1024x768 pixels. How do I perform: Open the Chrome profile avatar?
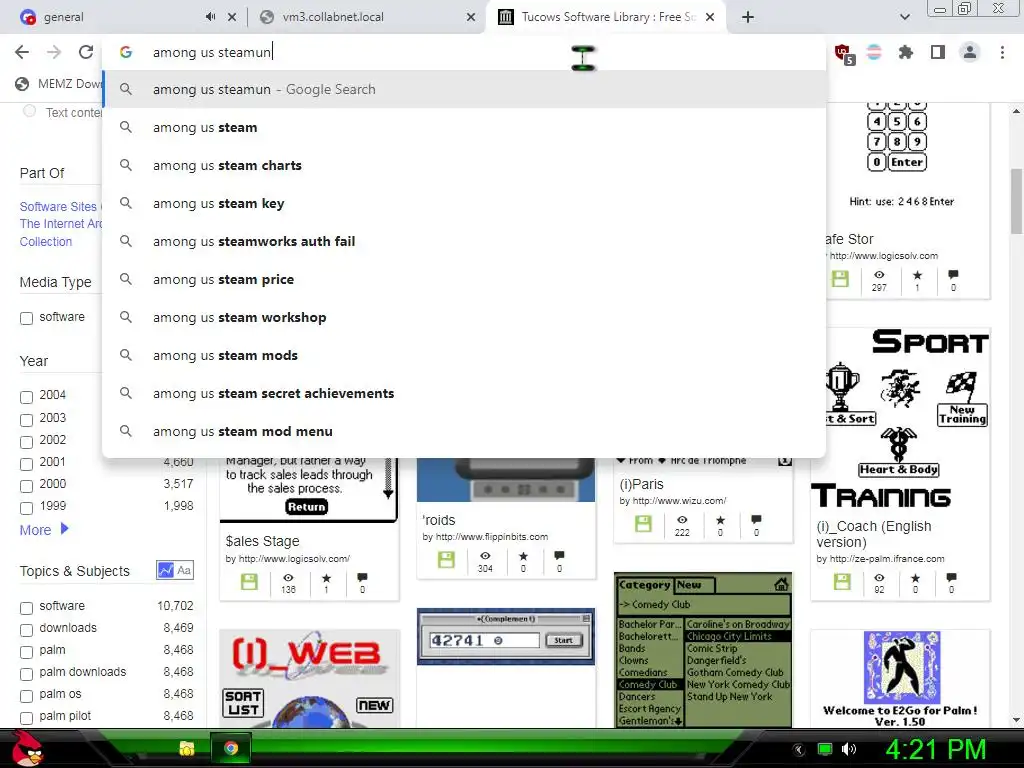point(970,52)
